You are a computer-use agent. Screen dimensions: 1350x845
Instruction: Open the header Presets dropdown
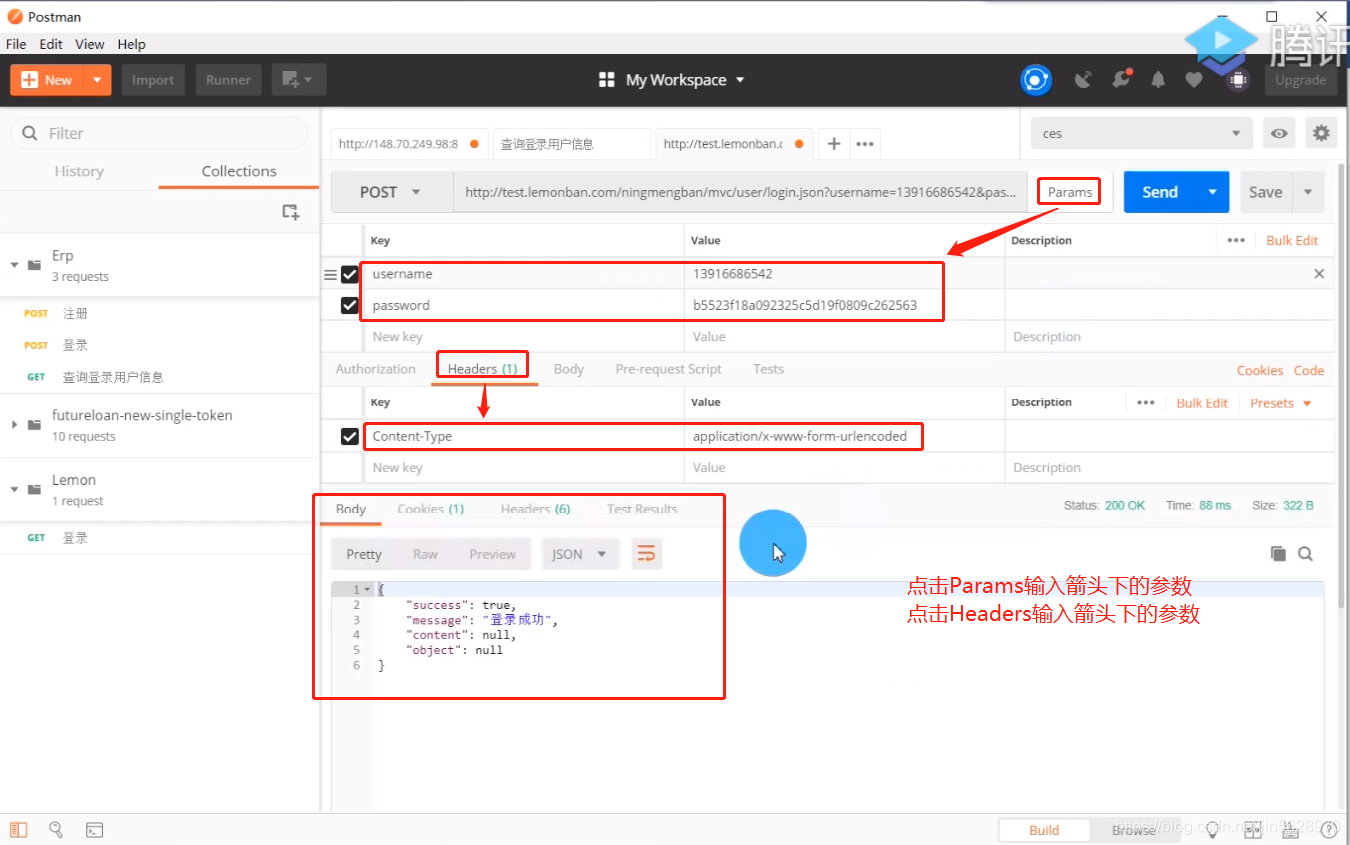click(x=1279, y=403)
